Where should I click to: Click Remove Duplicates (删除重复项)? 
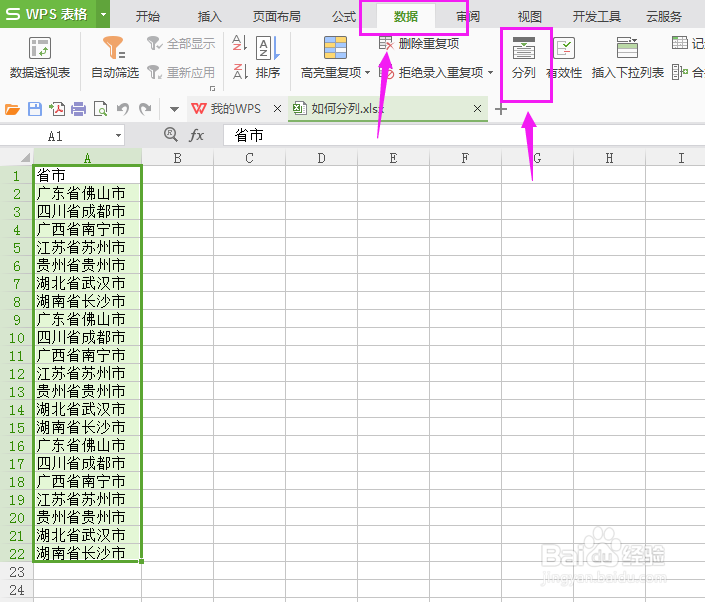tap(419, 44)
